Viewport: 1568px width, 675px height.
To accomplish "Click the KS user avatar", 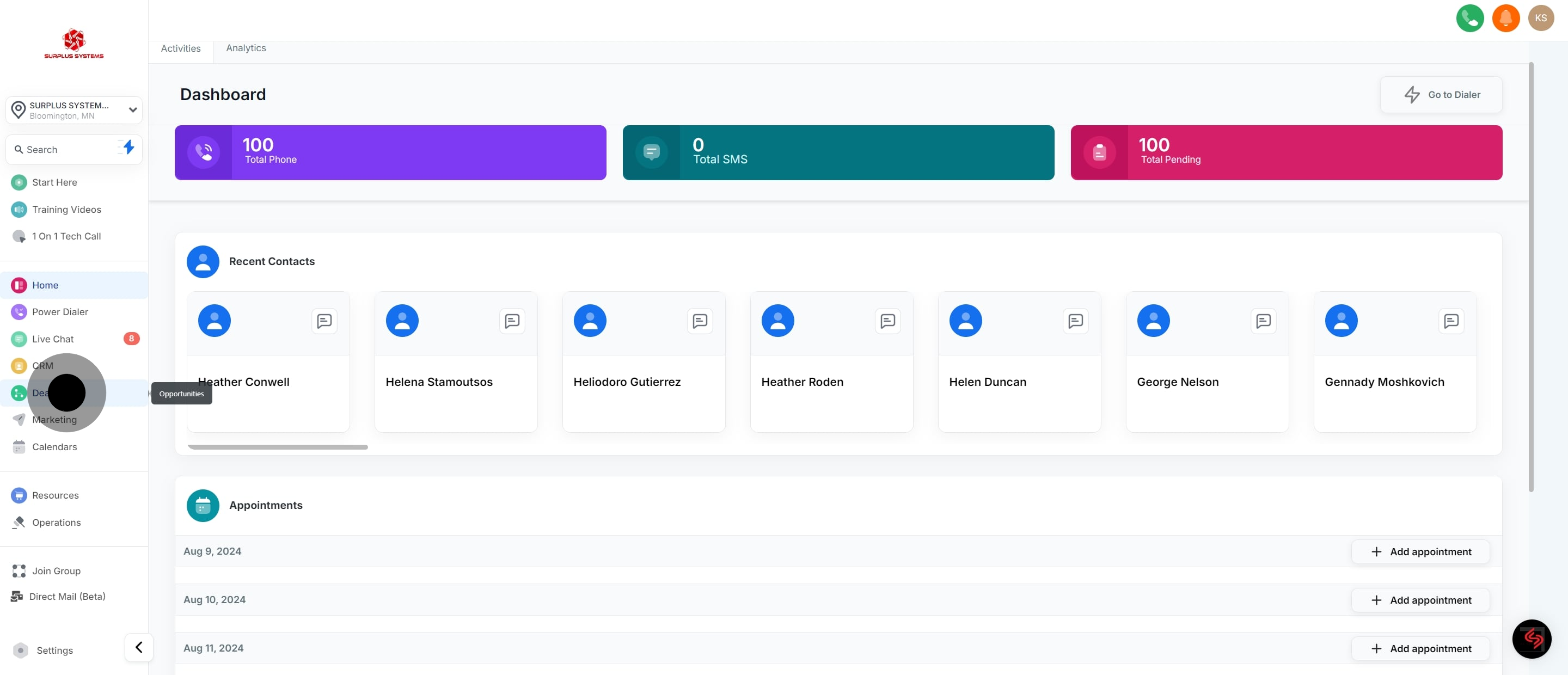I will (1541, 19).
